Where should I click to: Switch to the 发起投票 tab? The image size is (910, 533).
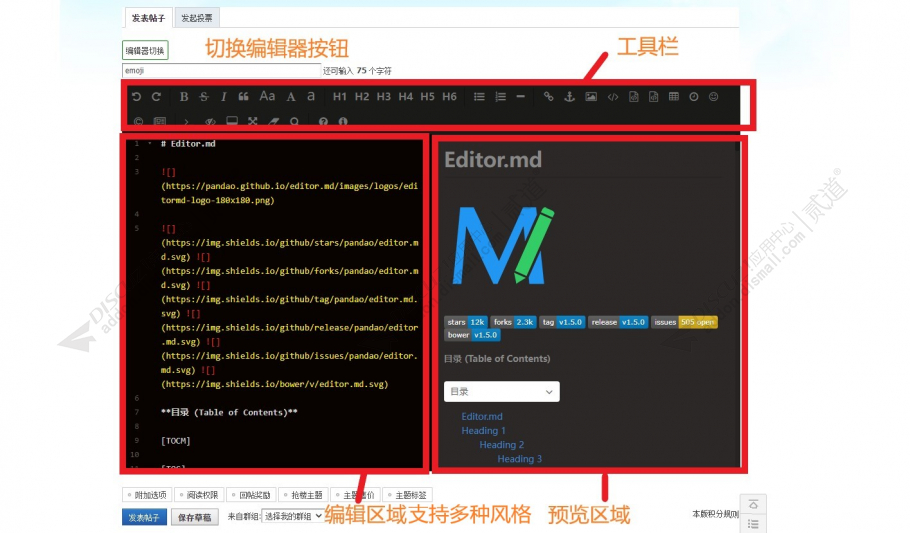(x=197, y=18)
